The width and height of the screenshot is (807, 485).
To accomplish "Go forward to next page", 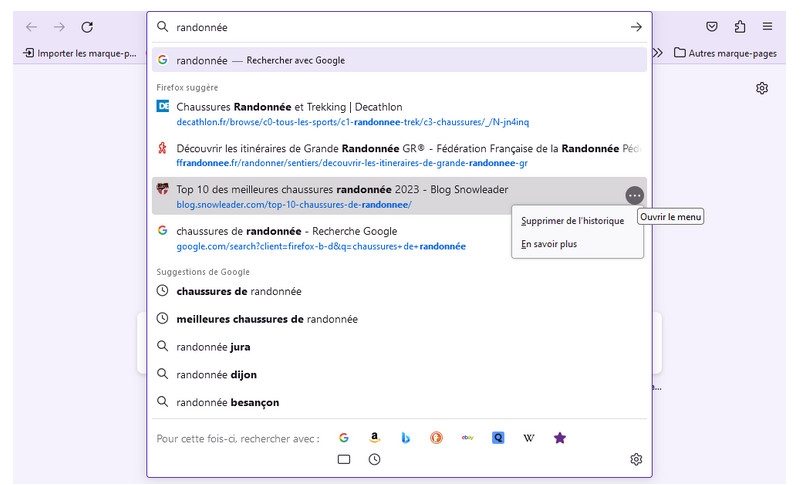I will point(60,27).
